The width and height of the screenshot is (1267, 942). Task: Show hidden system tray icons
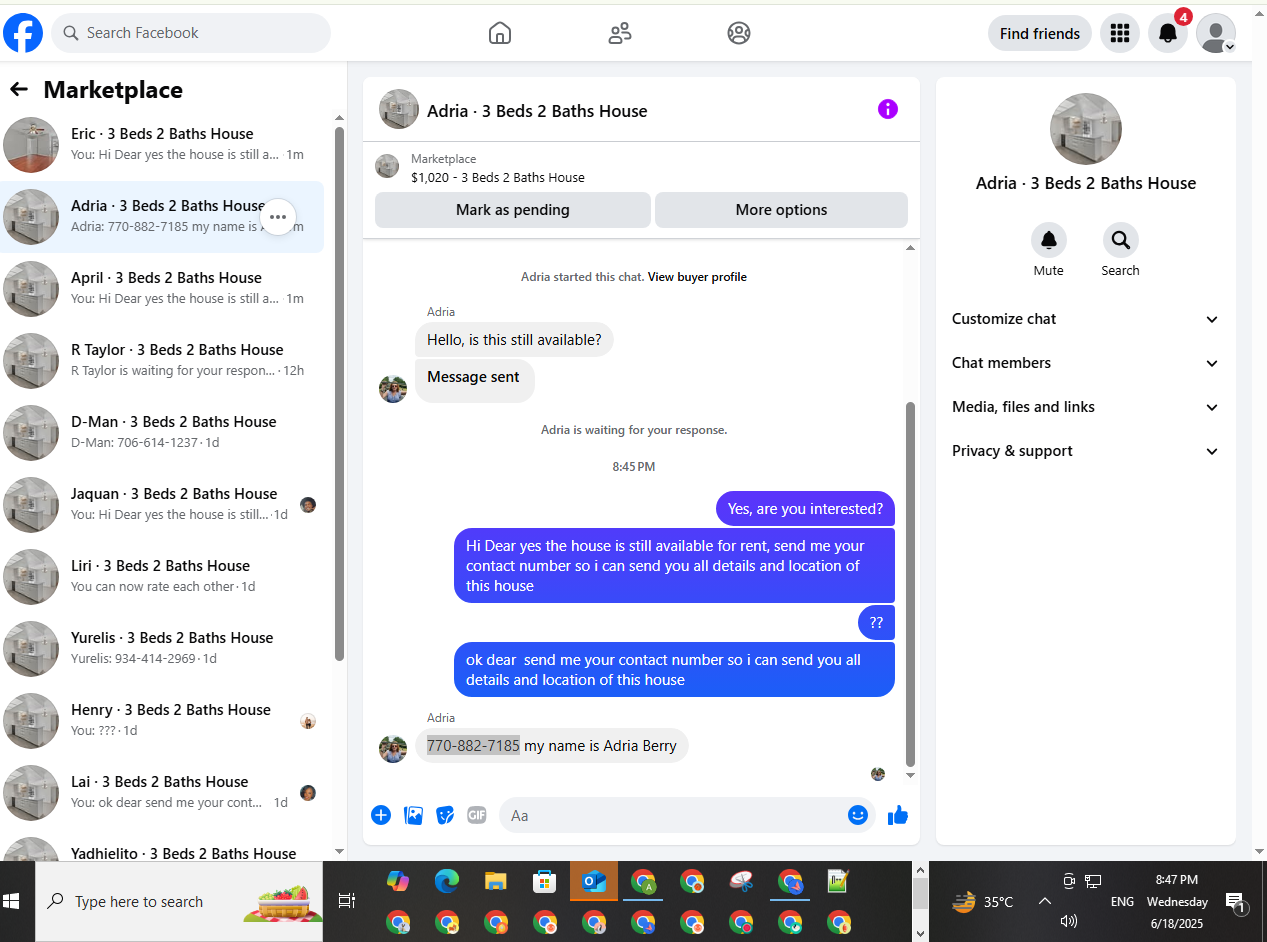pos(1044,901)
